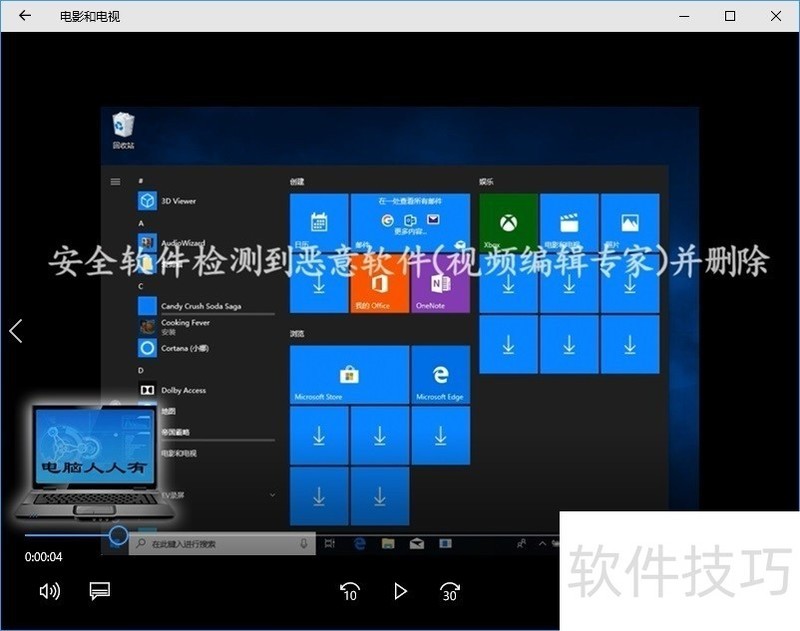
Task: Play the video
Action: (401, 591)
